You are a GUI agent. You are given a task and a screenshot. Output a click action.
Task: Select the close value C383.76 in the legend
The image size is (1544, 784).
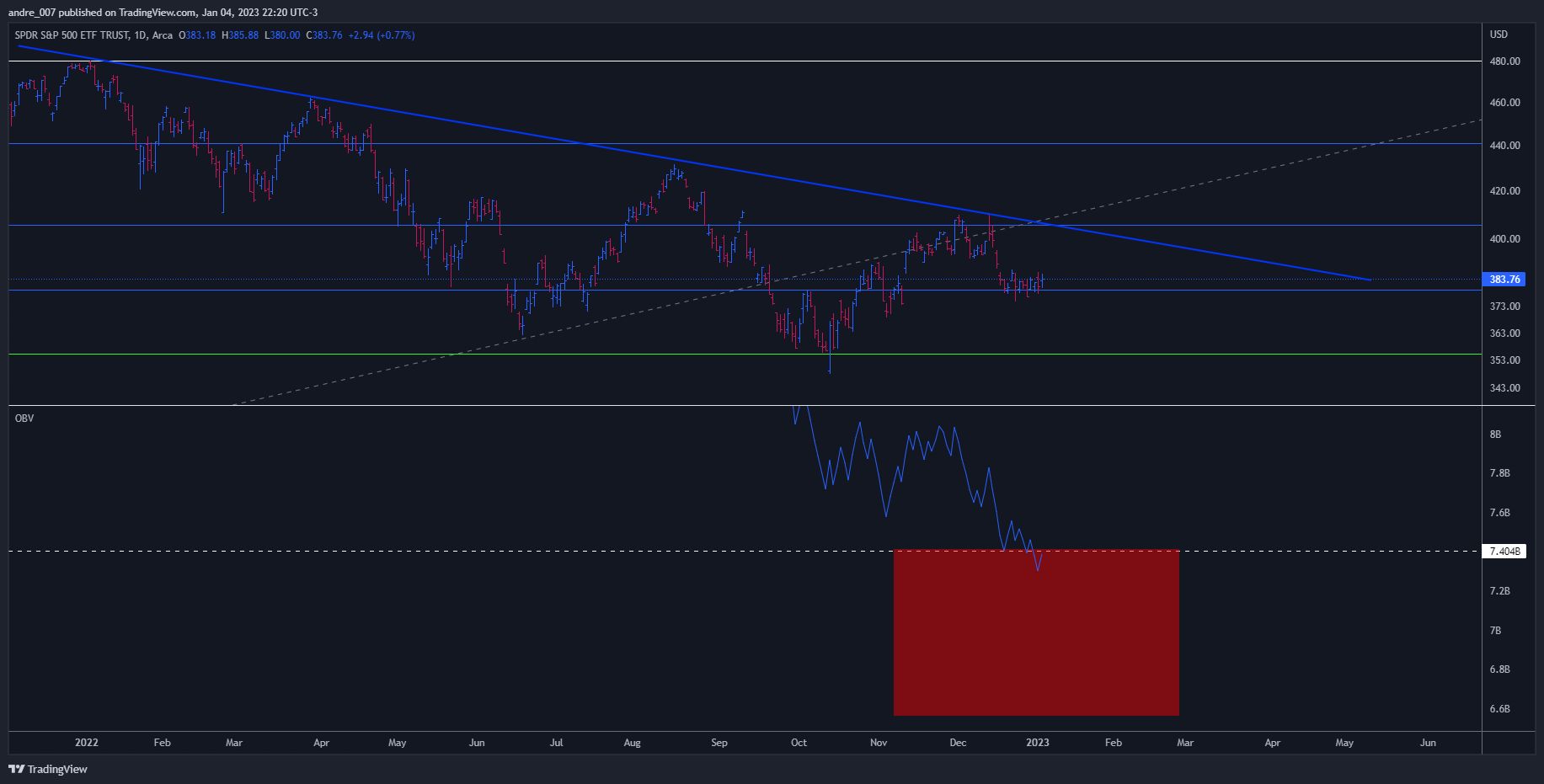coord(324,35)
